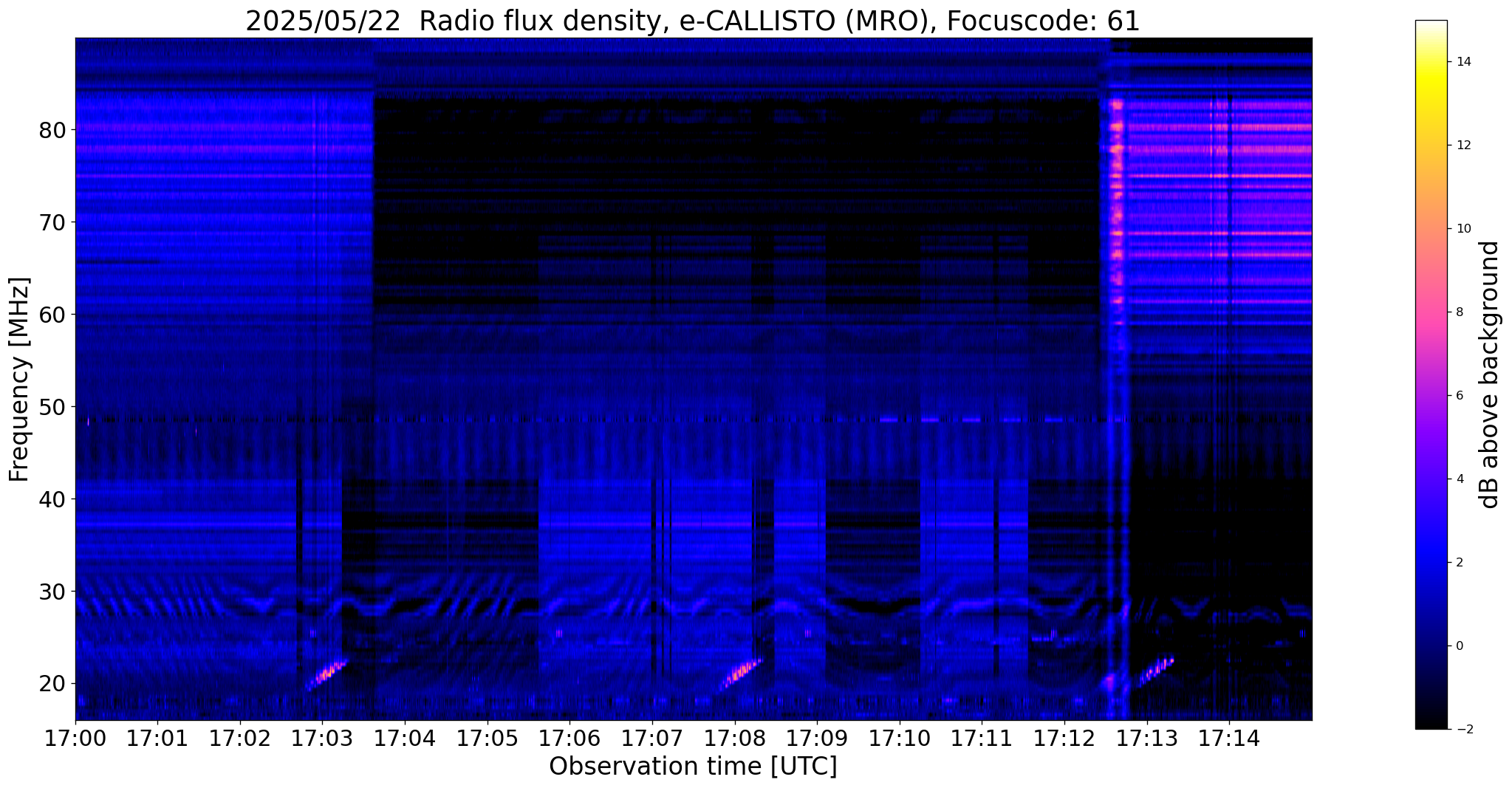Click the 17:12 time tick label
Image resolution: width=1512 pixels, height=788 pixels.
(1064, 739)
